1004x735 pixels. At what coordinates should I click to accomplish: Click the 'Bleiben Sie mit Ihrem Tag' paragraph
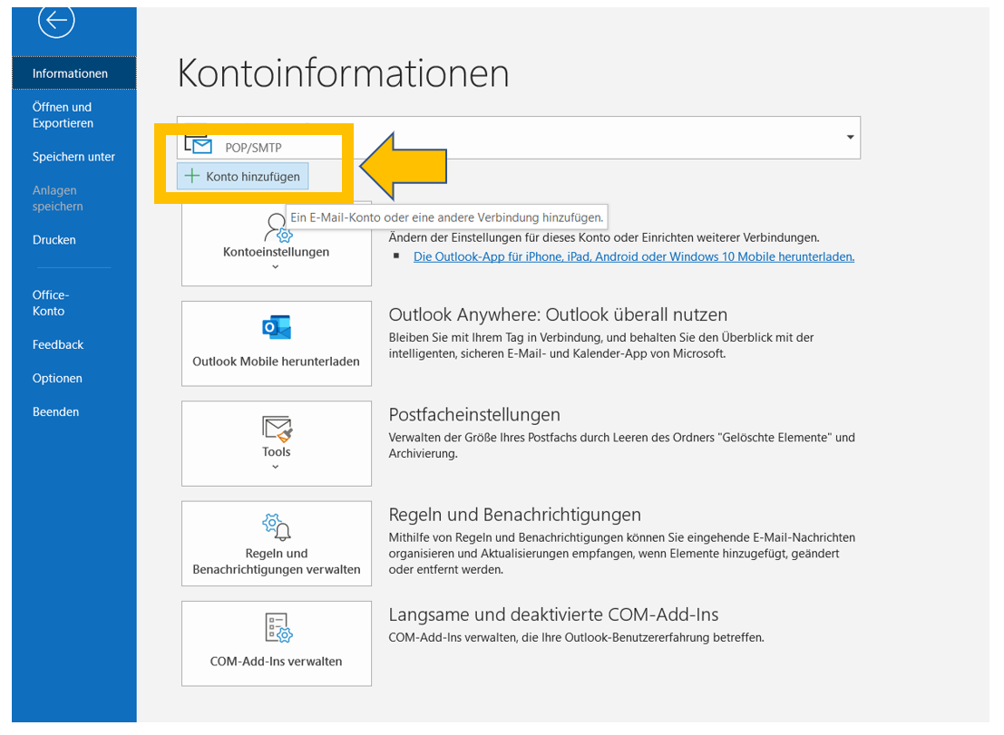click(601, 346)
